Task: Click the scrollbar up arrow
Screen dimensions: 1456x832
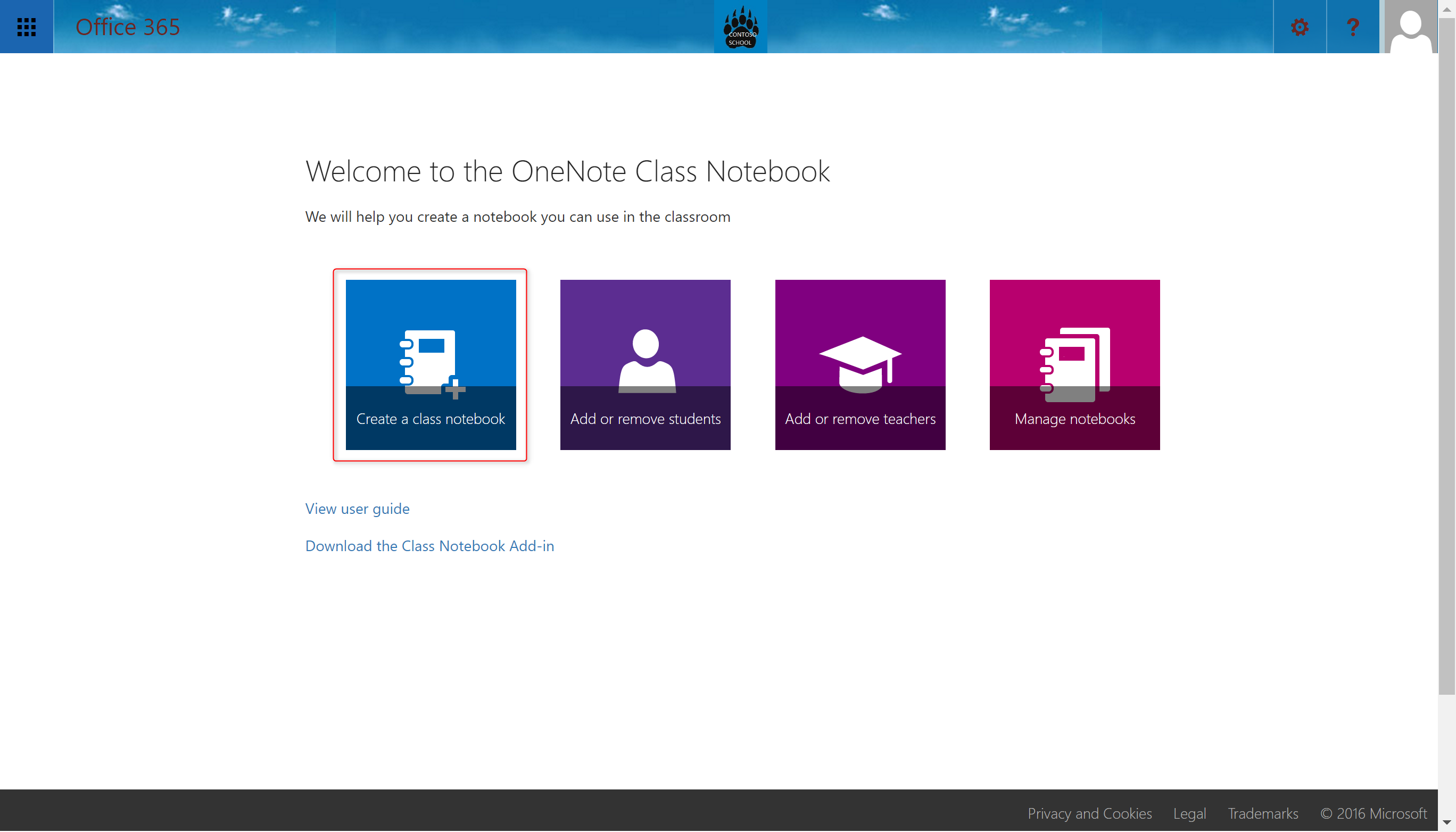Action: (x=1447, y=9)
